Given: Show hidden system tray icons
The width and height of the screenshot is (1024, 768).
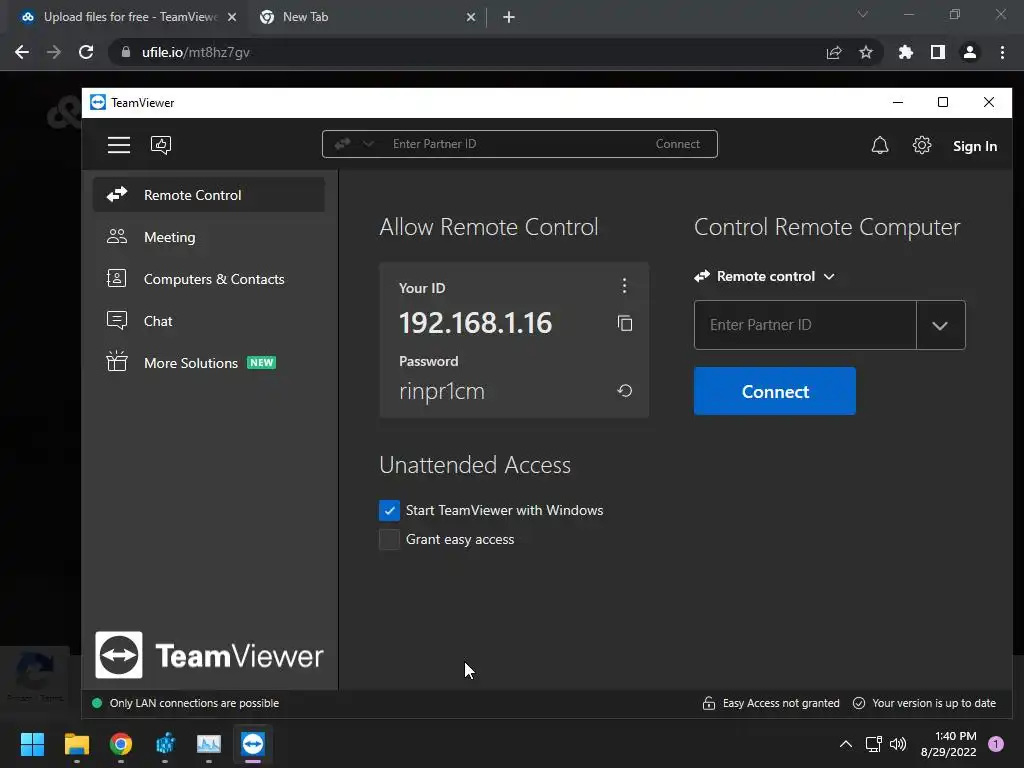Looking at the screenshot, I should click(845, 744).
